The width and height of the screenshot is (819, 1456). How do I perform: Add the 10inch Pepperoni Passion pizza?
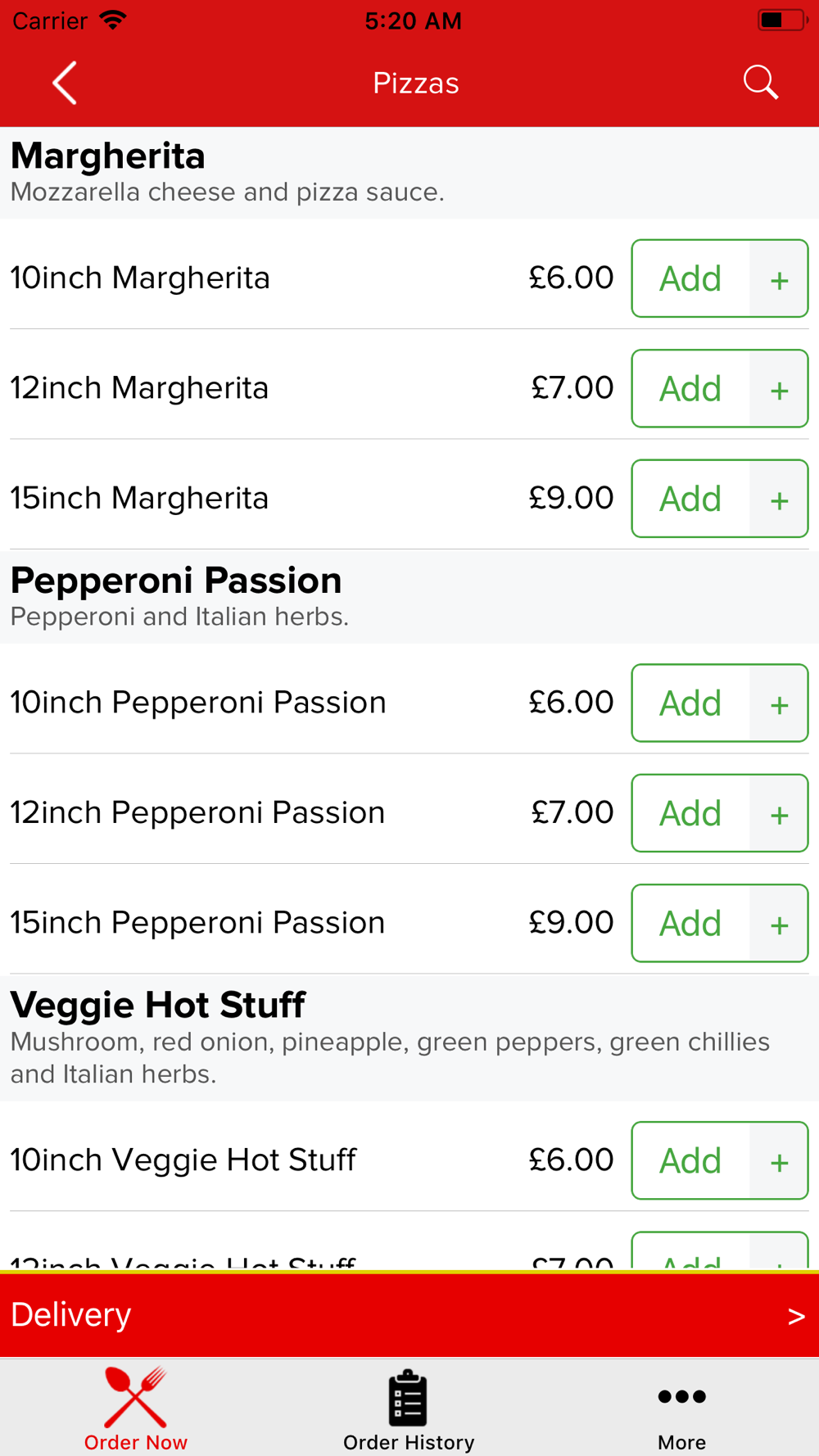click(690, 703)
